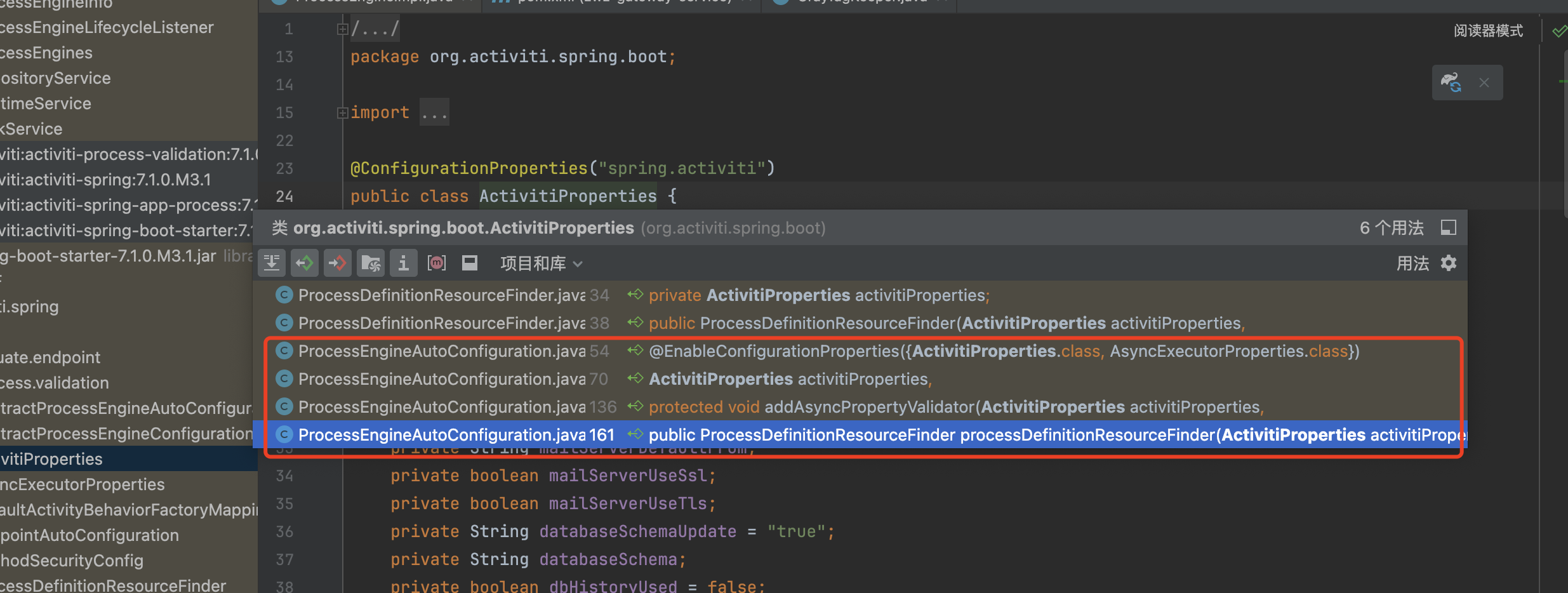Click the preview pane icon in usages toolbar

point(470,263)
